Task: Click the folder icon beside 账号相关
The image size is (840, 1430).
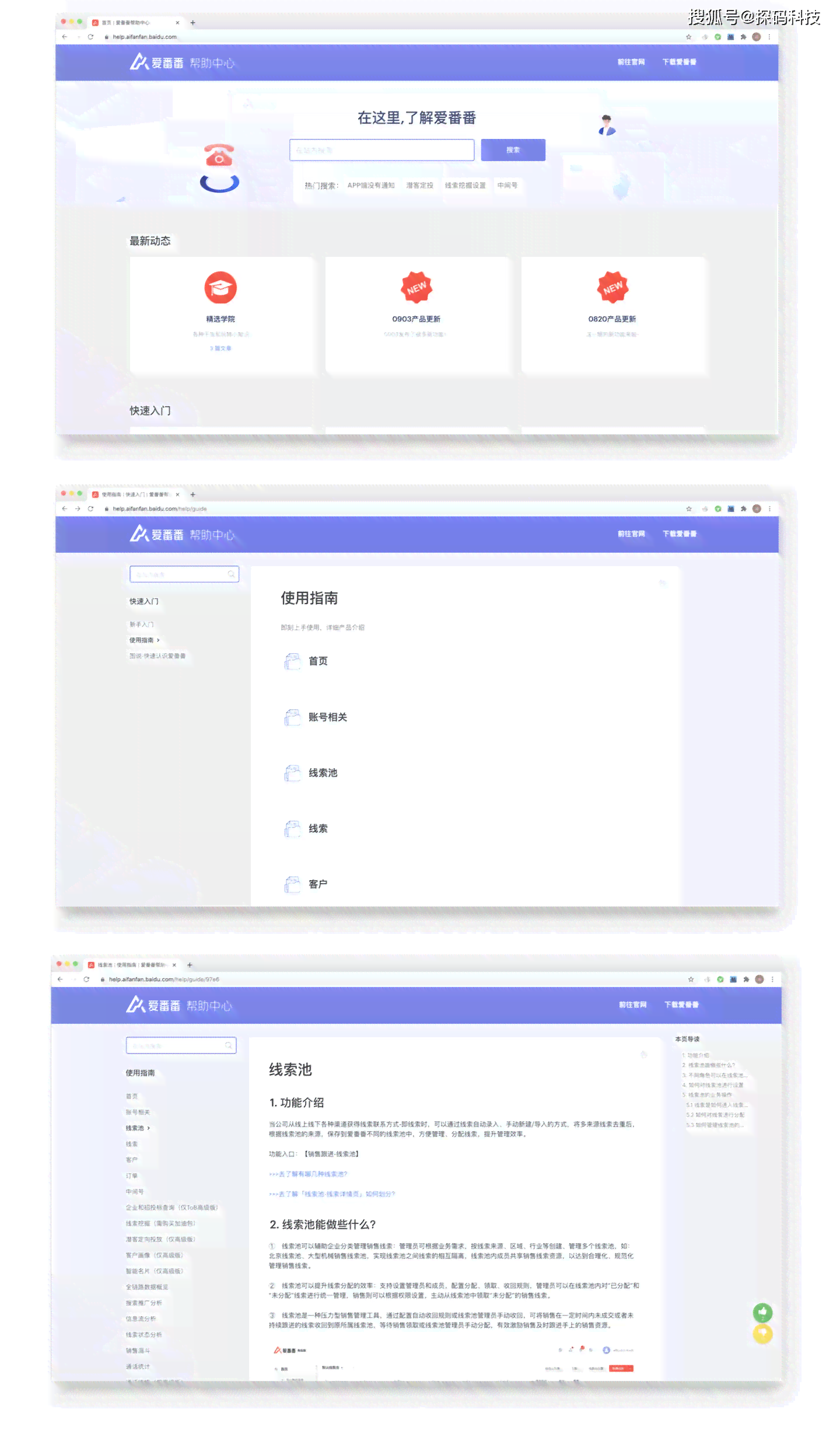Action: coord(292,717)
